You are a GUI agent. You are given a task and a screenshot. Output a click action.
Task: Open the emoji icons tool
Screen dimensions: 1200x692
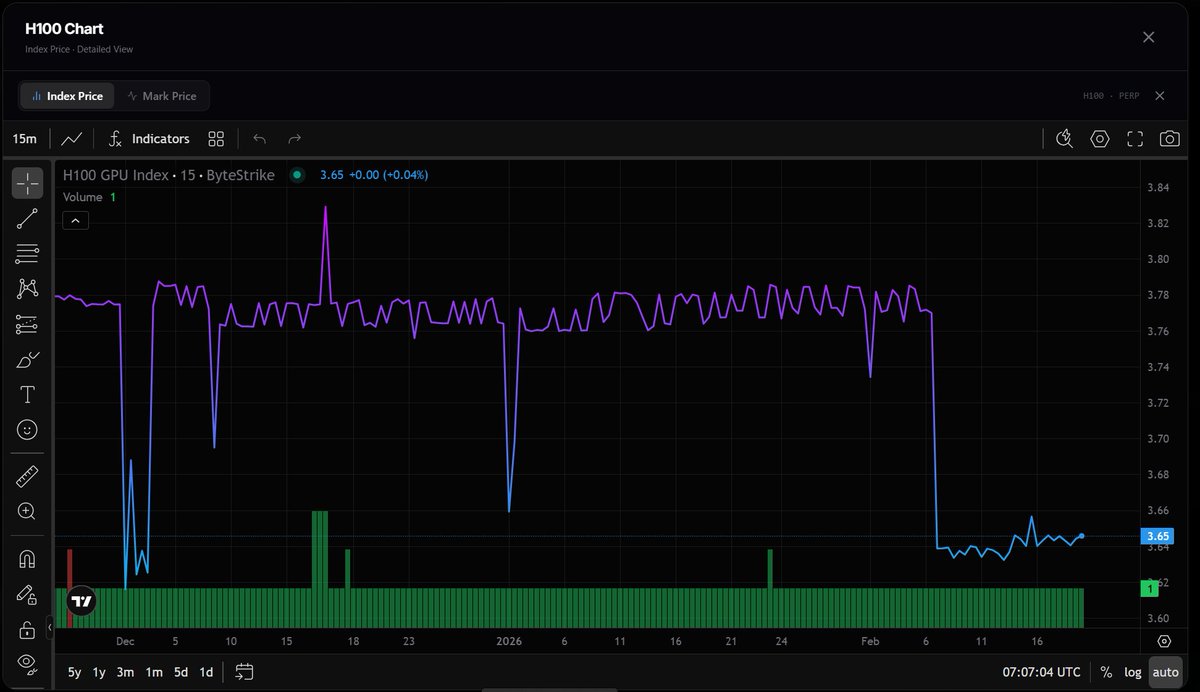click(27, 430)
